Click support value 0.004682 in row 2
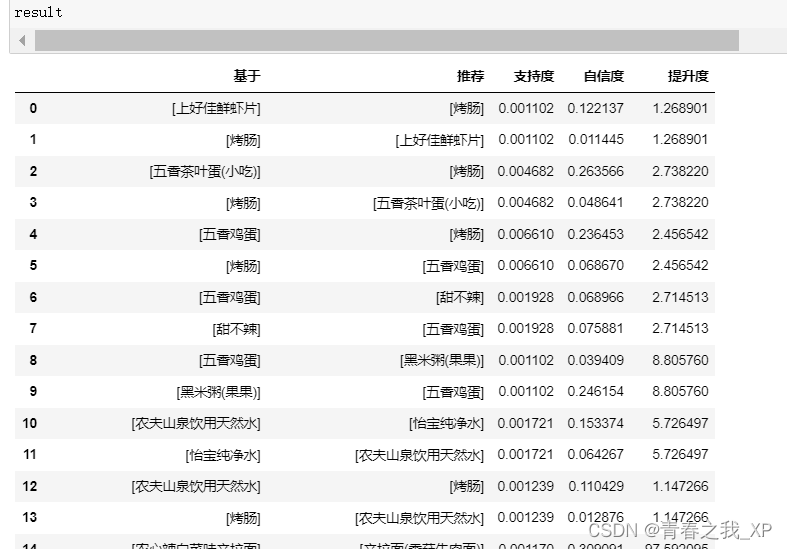Screen dimensions: 787x549 point(526,172)
